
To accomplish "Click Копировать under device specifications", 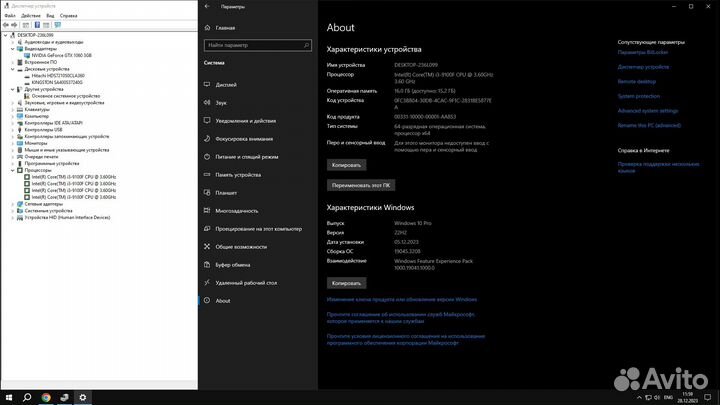I will (x=346, y=165).
